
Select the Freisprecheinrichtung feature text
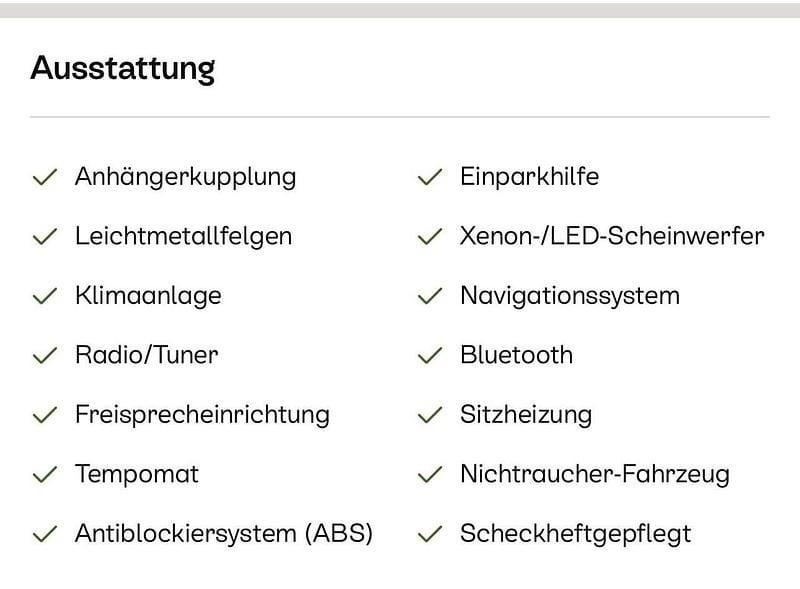pyautogui.click(x=202, y=415)
